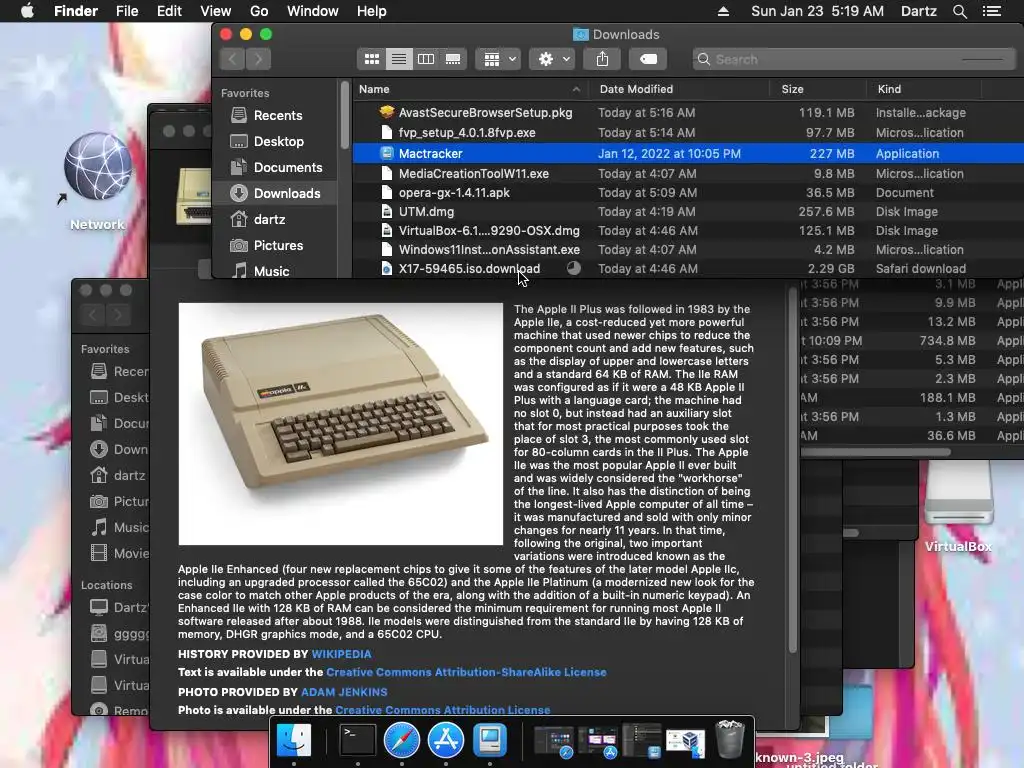Viewport: 1024px width, 768px height.
Task: Click the Mactracker history scrollbar
Action: [792, 470]
